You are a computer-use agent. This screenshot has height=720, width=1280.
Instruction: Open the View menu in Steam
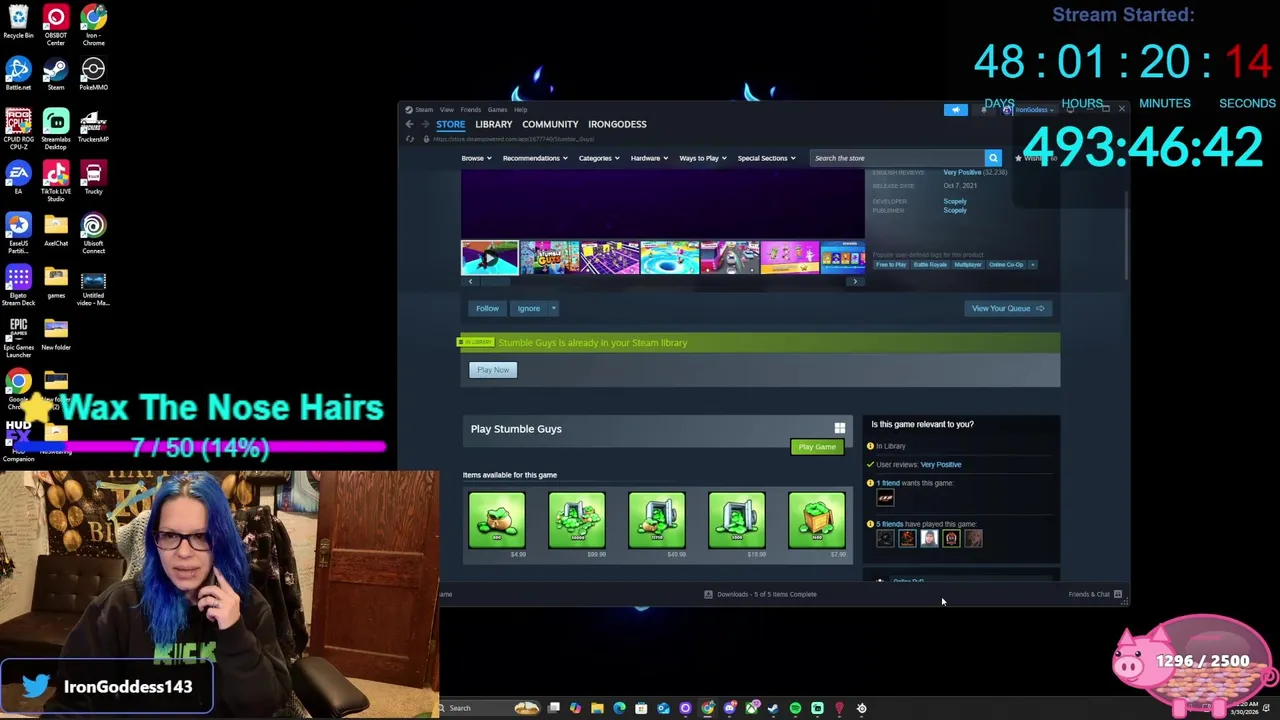(x=447, y=110)
